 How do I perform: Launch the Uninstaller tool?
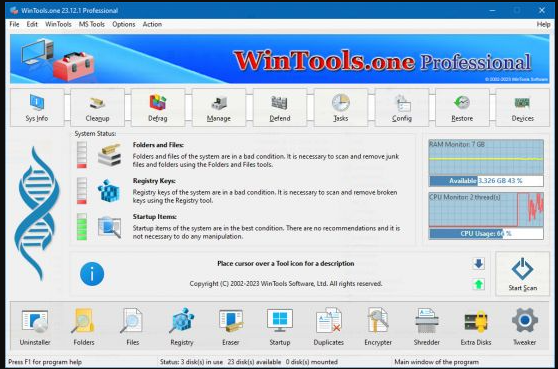pos(35,327)
